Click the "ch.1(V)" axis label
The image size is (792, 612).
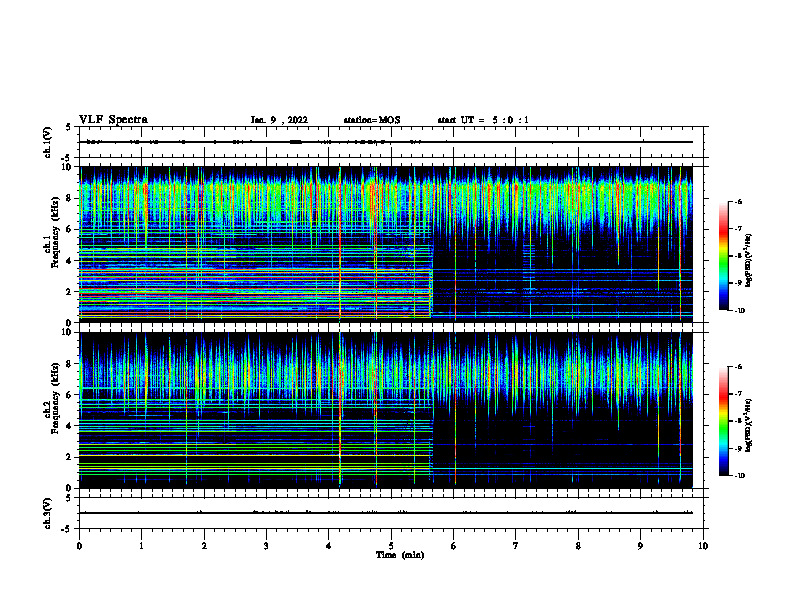(47, 142)
